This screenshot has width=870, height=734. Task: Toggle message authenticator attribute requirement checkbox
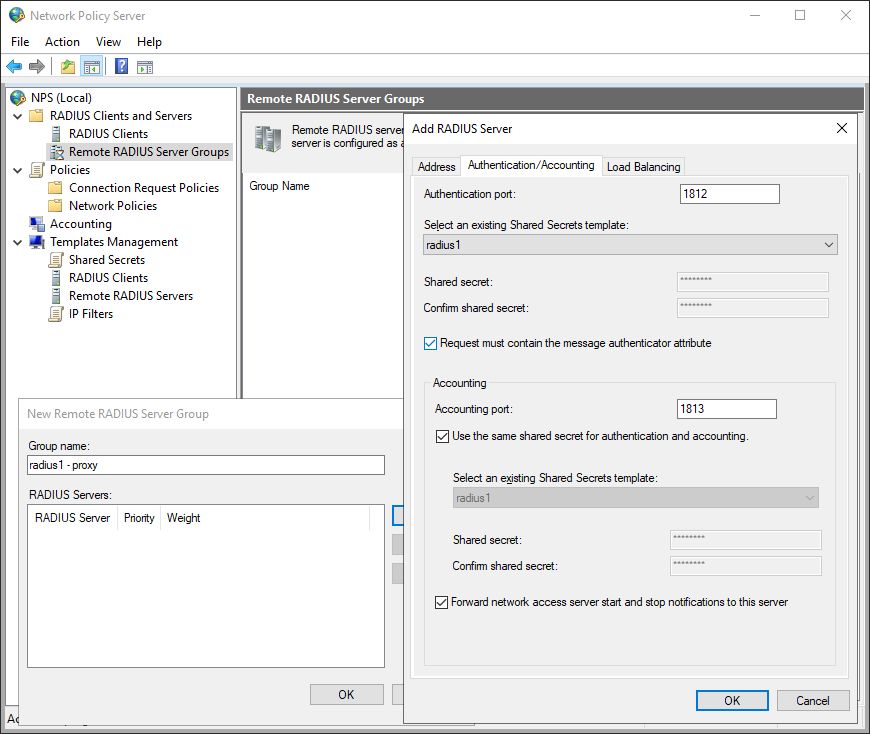click(430, 343)
